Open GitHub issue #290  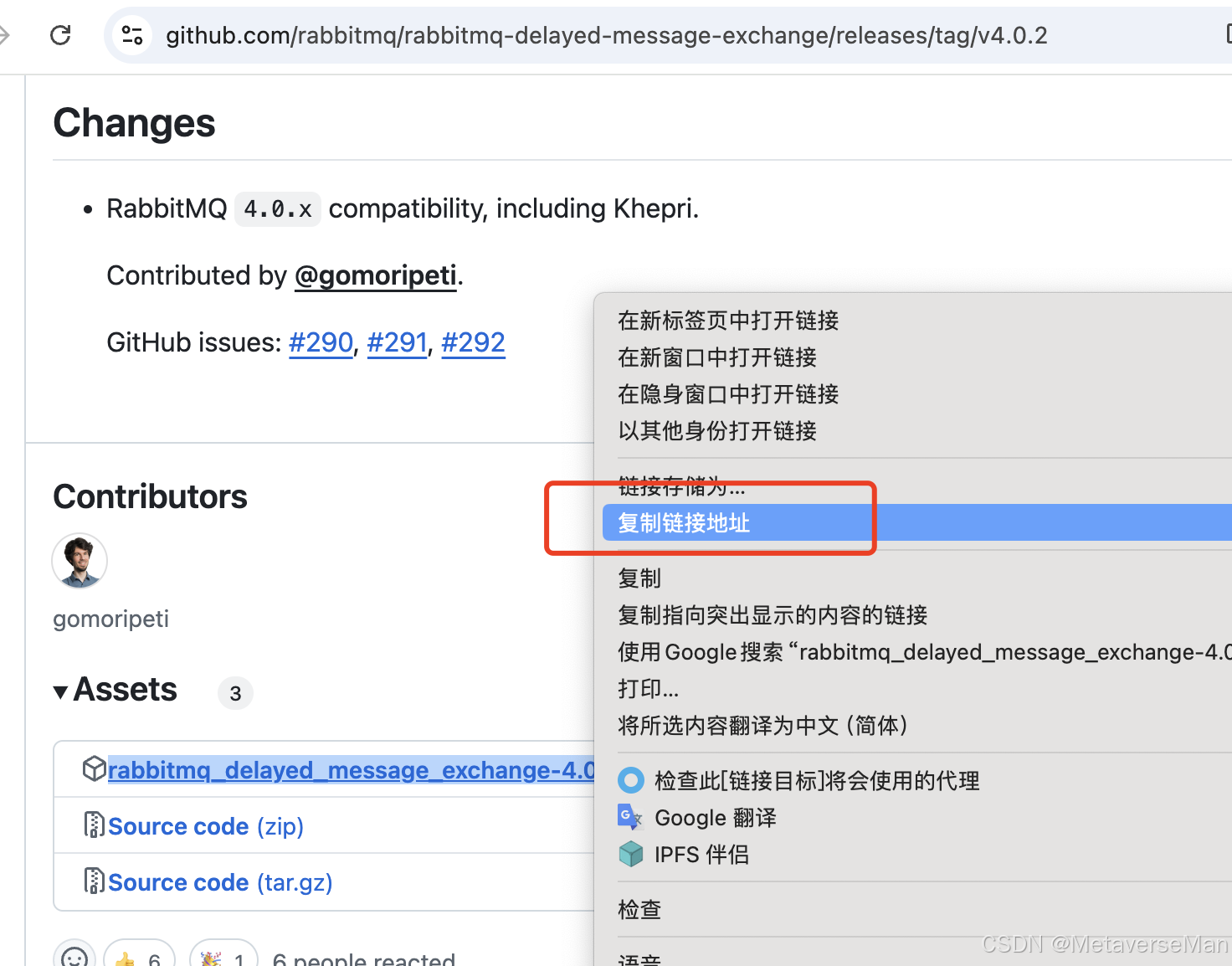pyautogui.click(x=321, y=342)
